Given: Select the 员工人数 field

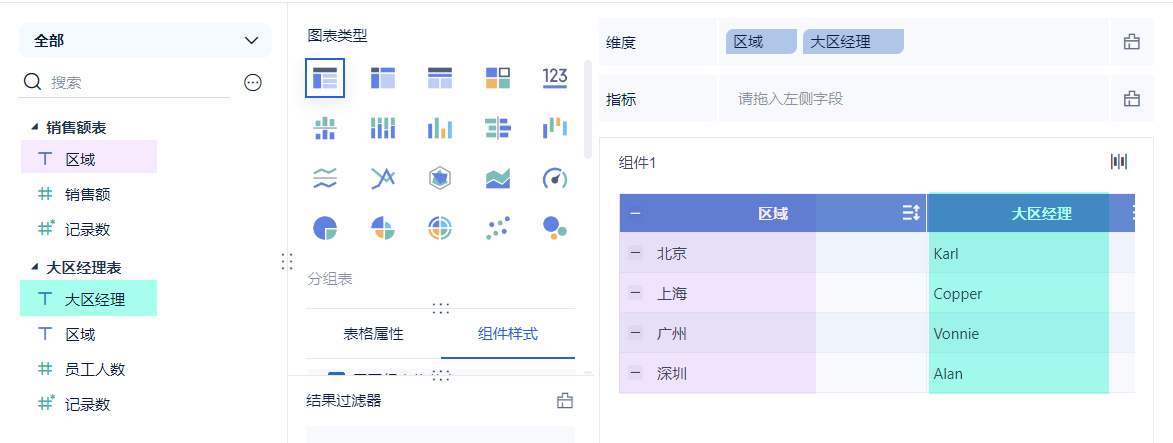Looking at the screenshot, I should [x=95, y=369].
